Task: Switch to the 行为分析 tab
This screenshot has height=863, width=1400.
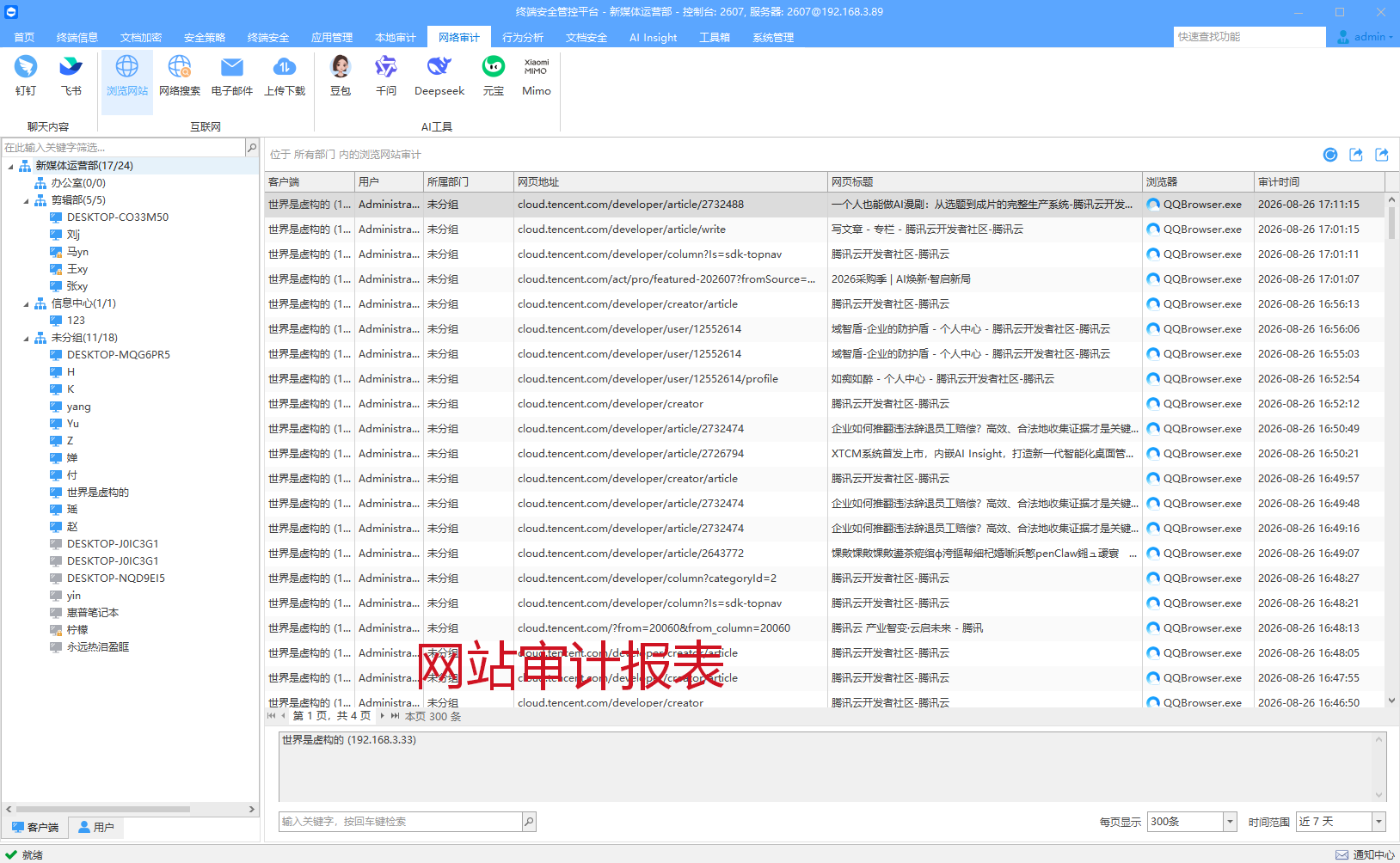Action: 523,37
